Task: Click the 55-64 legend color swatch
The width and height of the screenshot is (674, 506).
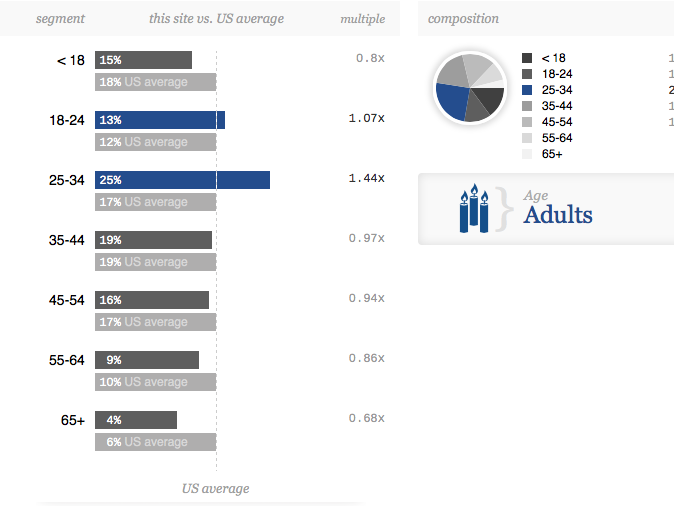Action: click(x=527, y=138)
